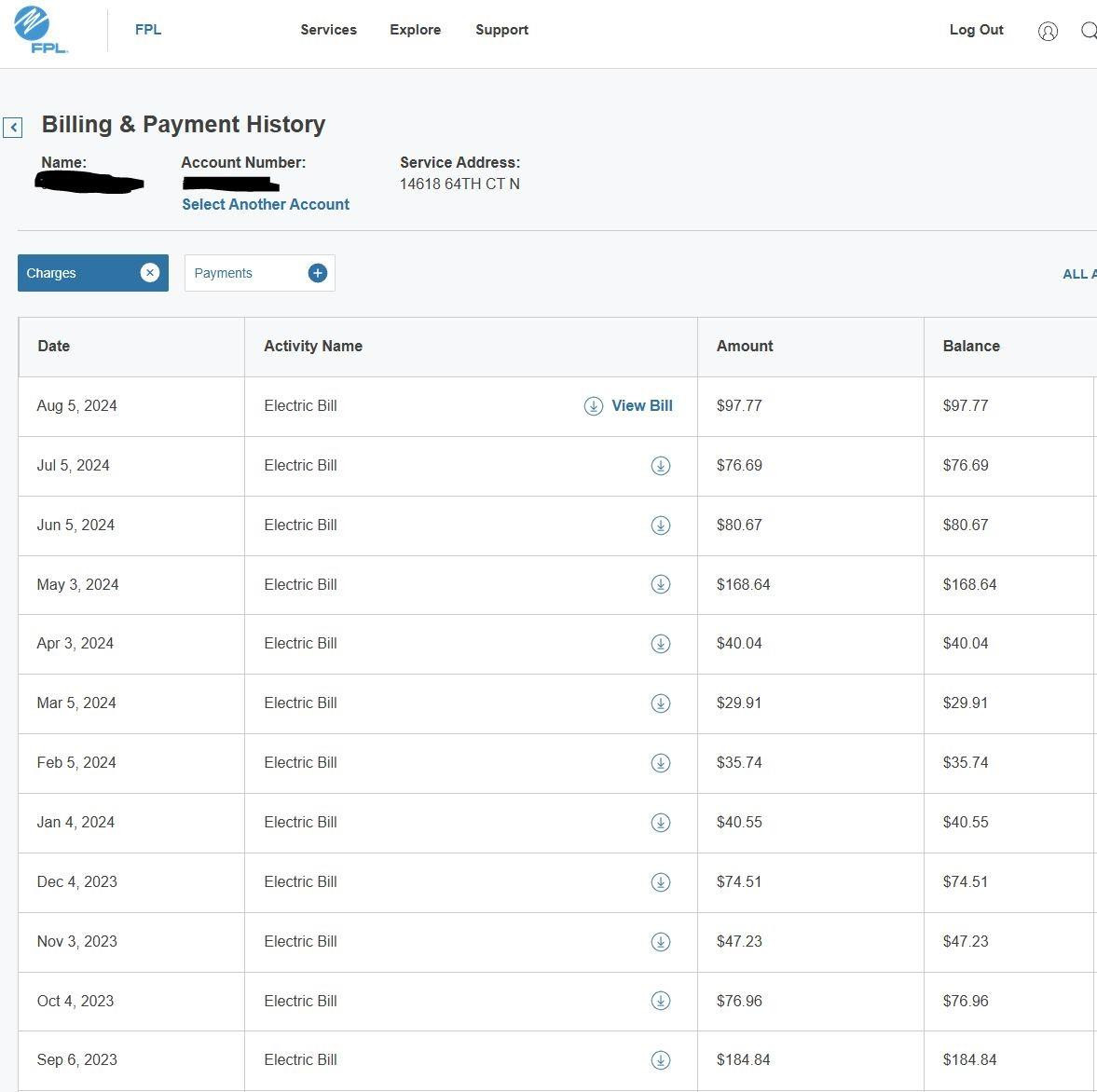Click the FPL text link in header
This screenshot has width=1097, height=1092.
[148, 30]
